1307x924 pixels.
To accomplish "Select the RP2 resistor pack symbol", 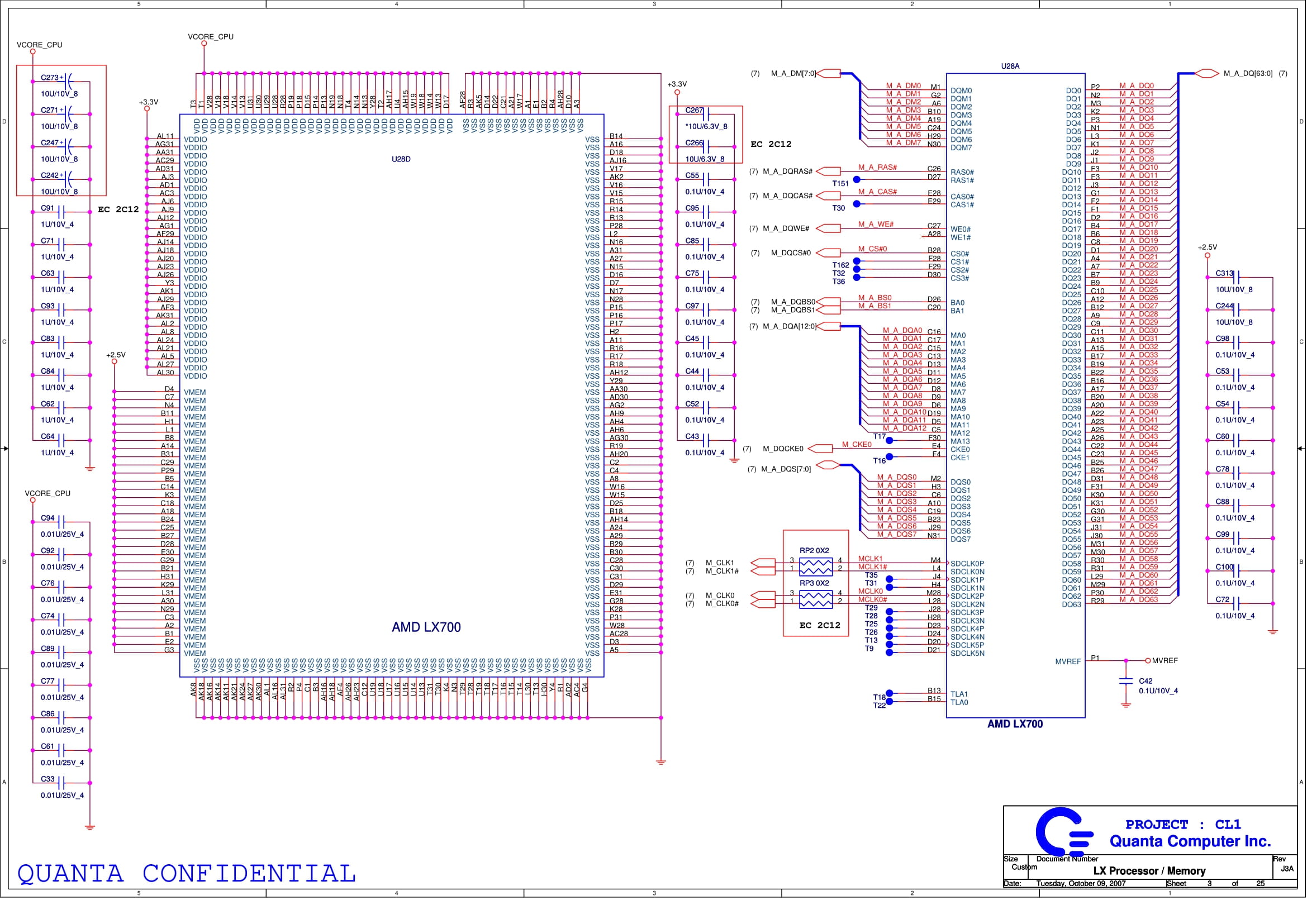I will point(816,566).
